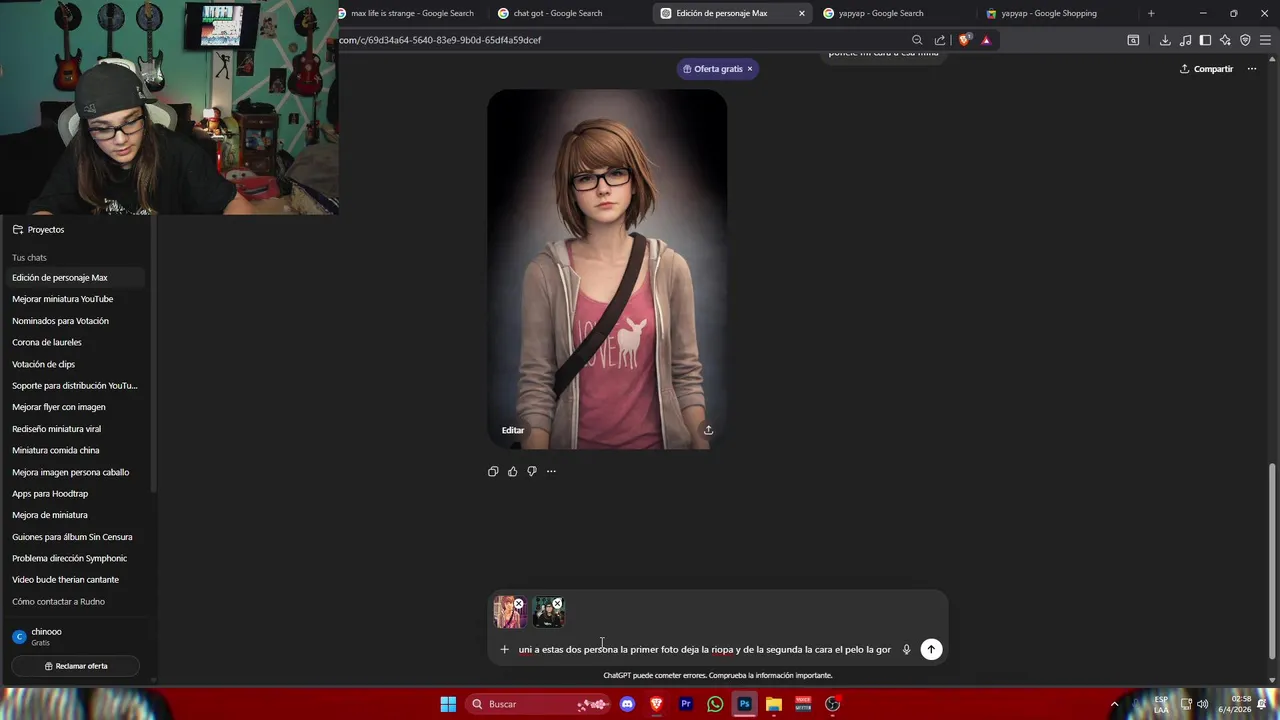Open the browser downloads icon

pos(1165,40)
